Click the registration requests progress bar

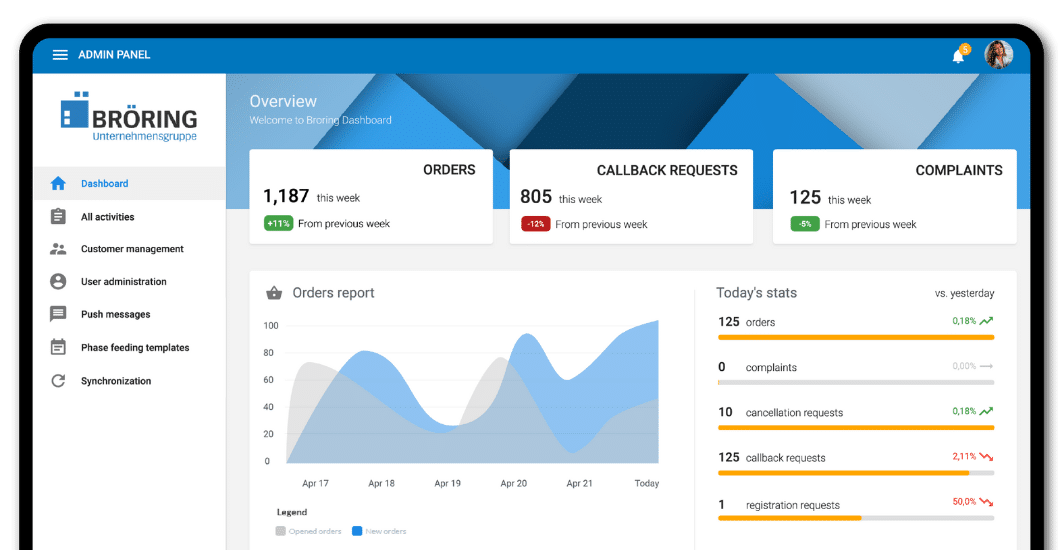[x=856, y=518]
